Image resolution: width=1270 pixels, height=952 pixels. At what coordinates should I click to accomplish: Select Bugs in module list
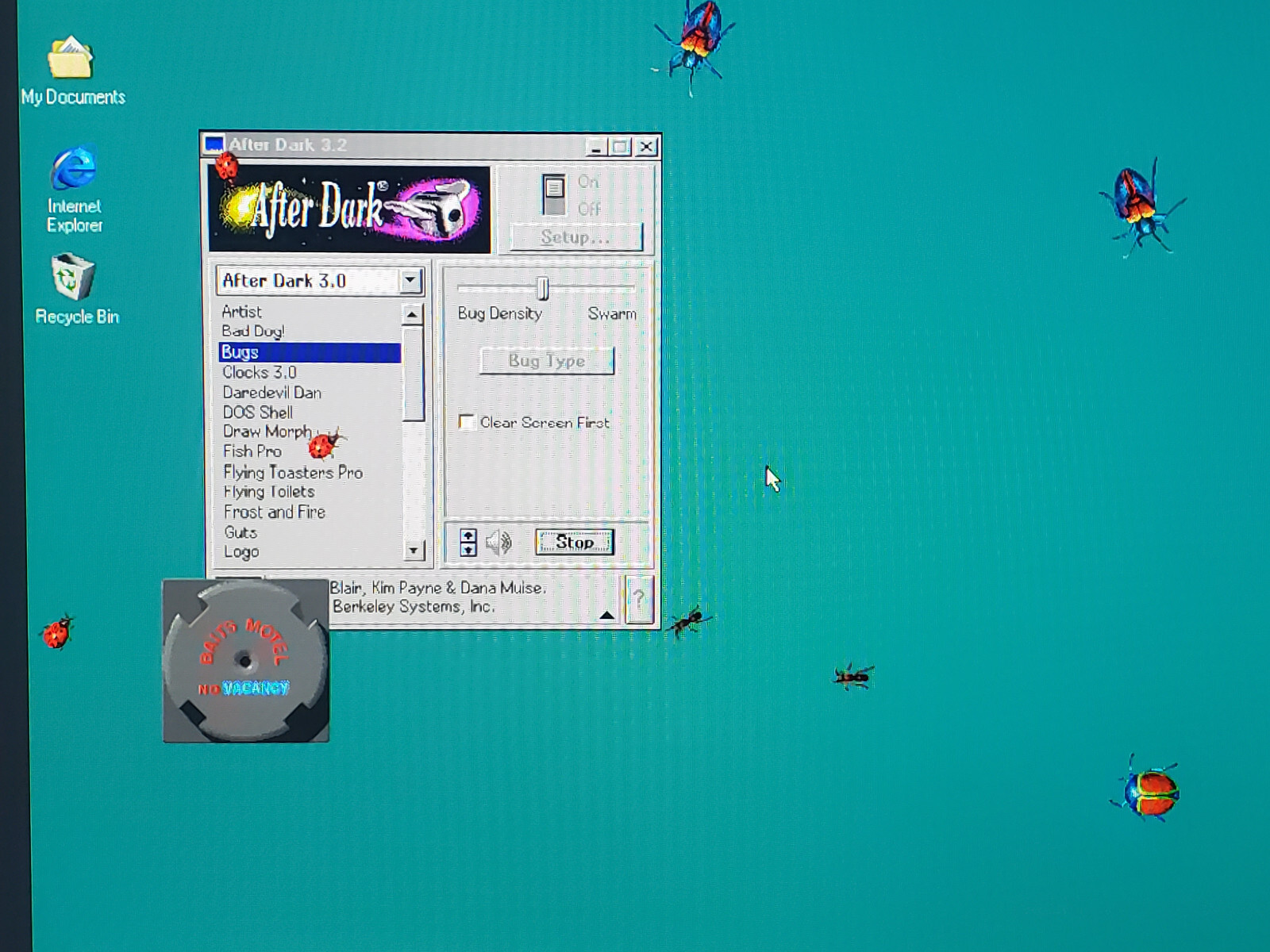click(x=310, y=352)
